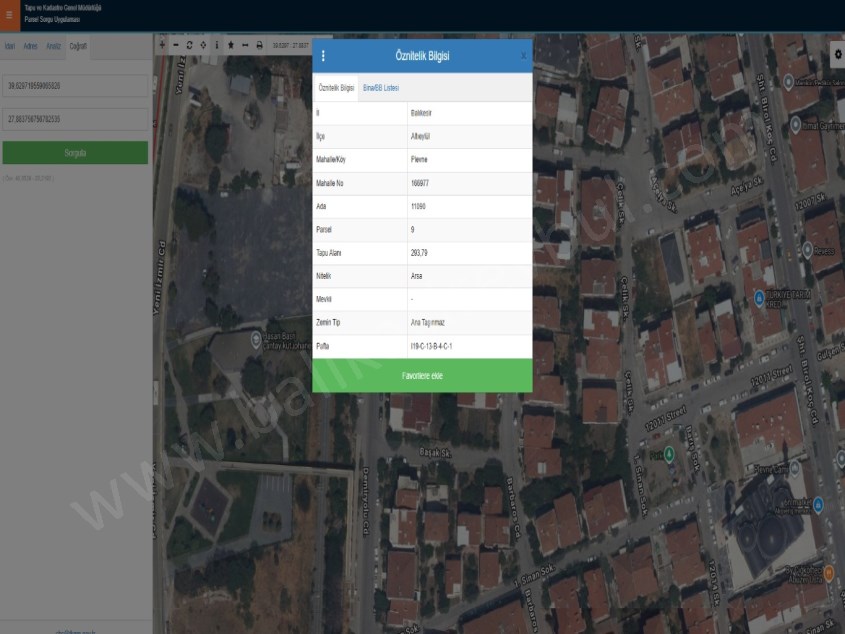Open favorites with the star icon
Viewport: 845px width, 634px height.
tap(231, 45)
